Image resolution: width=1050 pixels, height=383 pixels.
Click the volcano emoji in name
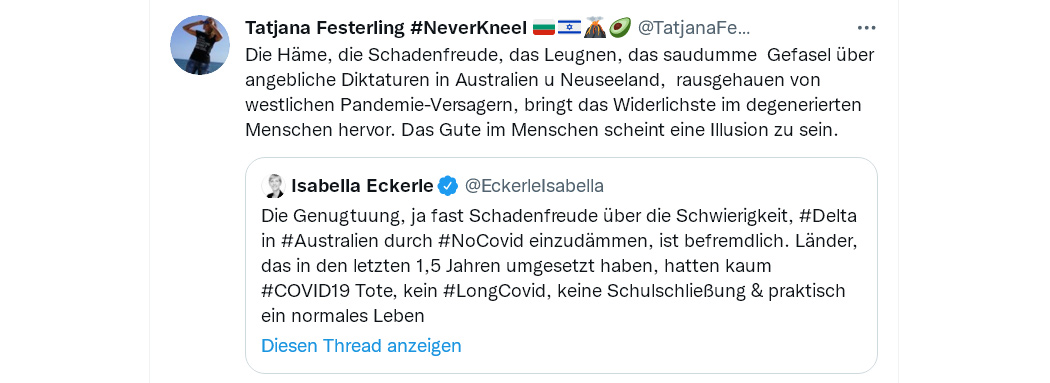pyautogui.click(x=594, y=28)
